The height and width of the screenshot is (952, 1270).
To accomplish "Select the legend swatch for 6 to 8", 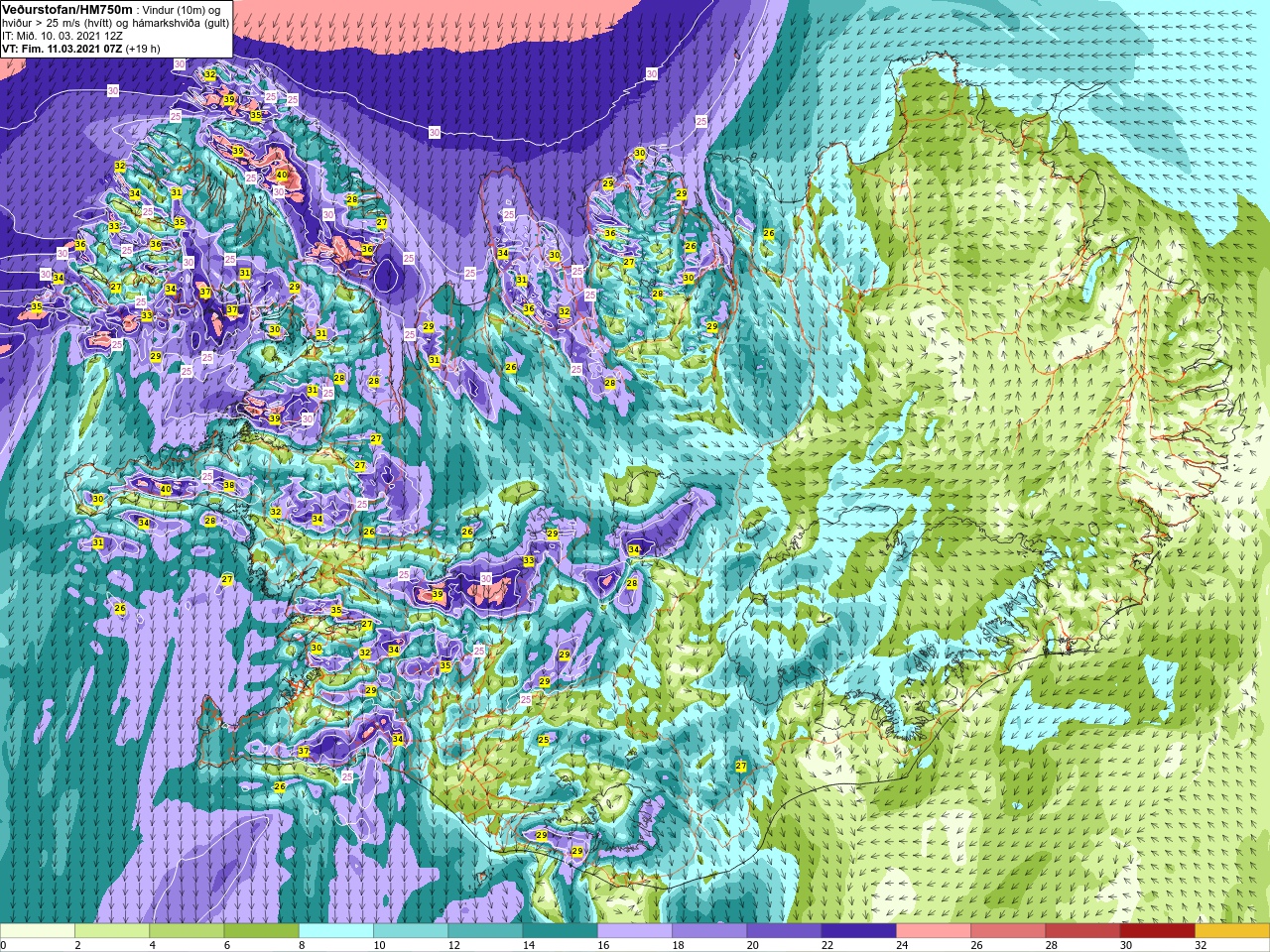I will click(262, 931).
